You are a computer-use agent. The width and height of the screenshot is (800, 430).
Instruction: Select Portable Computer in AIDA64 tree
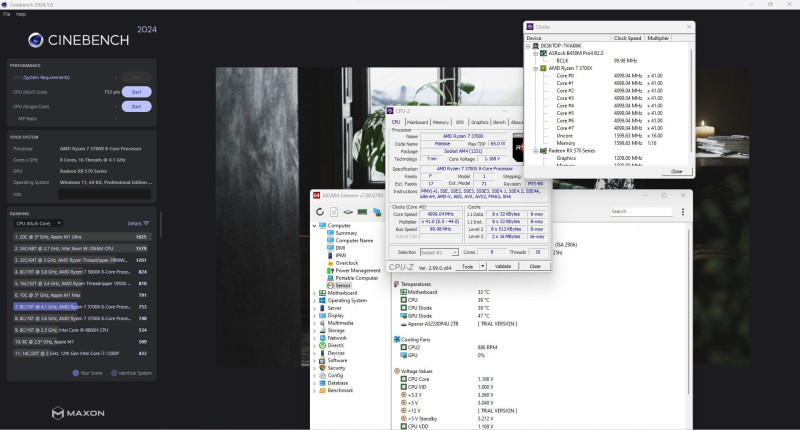[357, 278]
